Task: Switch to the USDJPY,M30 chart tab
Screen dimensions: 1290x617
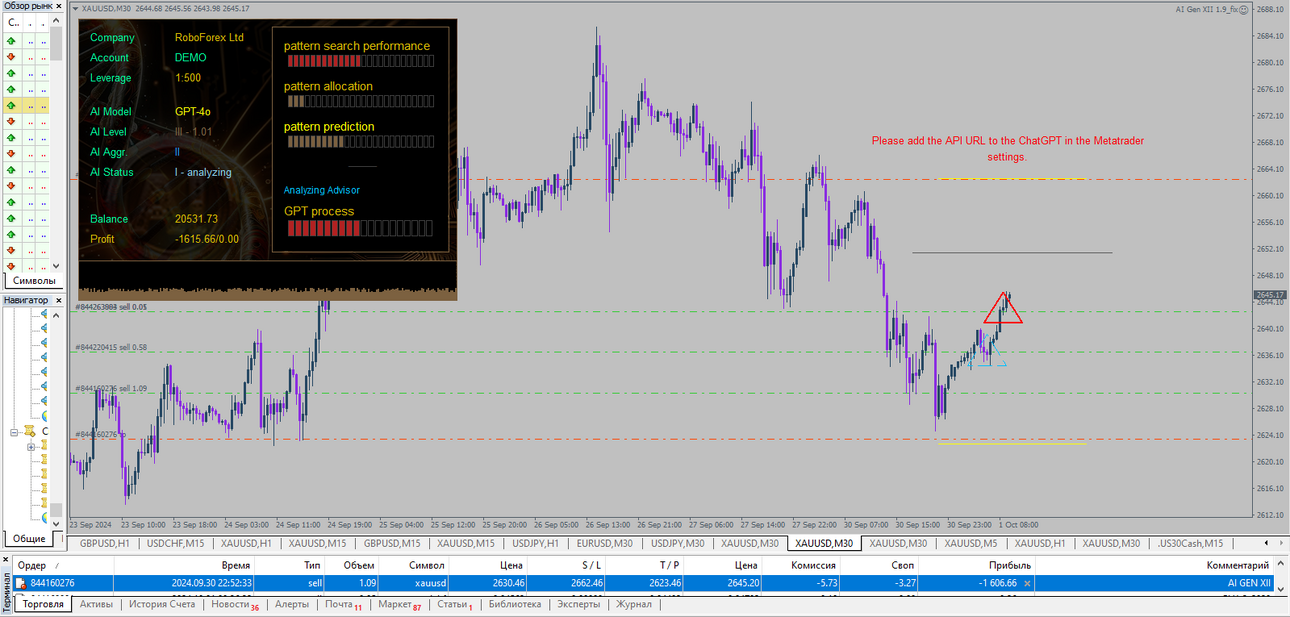Action: [677, 543]
